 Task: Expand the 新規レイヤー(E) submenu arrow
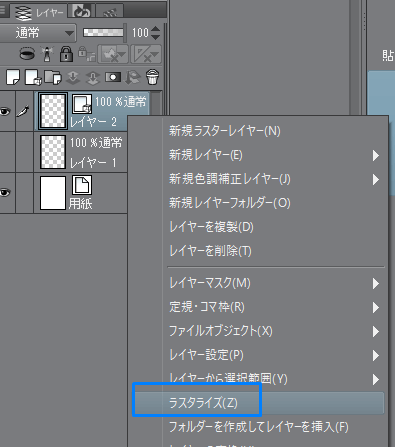pos(376,155)
